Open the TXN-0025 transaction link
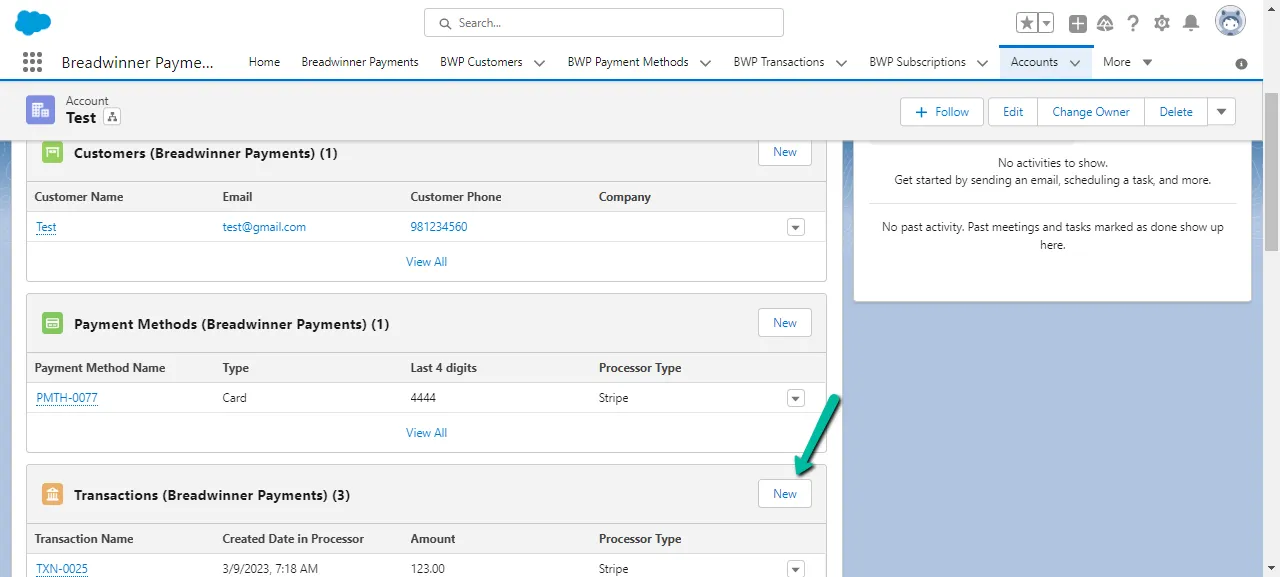The width and height of the screenshot is (1280, 577). point(62,569)
